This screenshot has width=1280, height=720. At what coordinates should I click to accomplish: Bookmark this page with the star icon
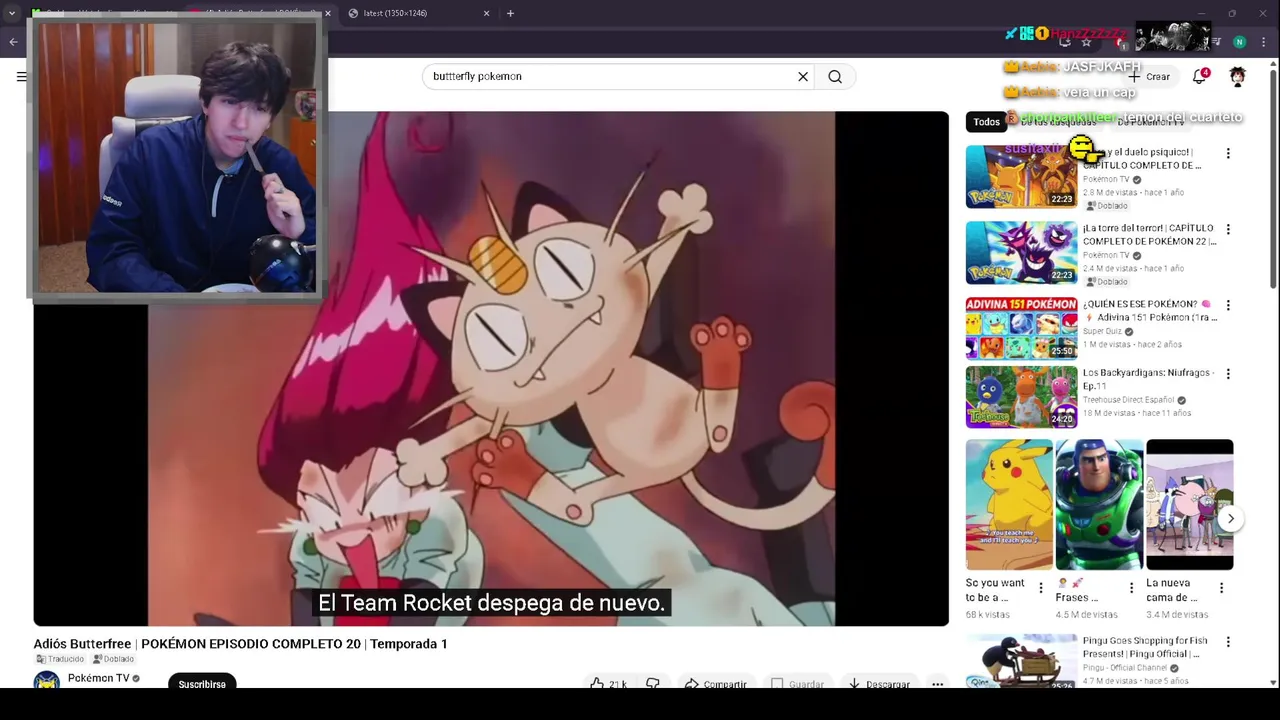pos(1087,42)
